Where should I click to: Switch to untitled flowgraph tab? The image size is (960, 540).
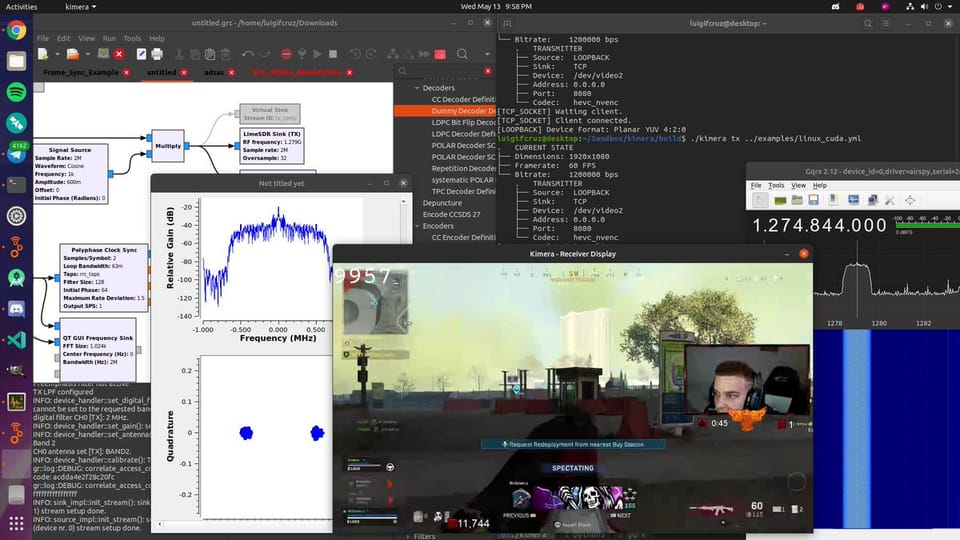tap(161, 72)
